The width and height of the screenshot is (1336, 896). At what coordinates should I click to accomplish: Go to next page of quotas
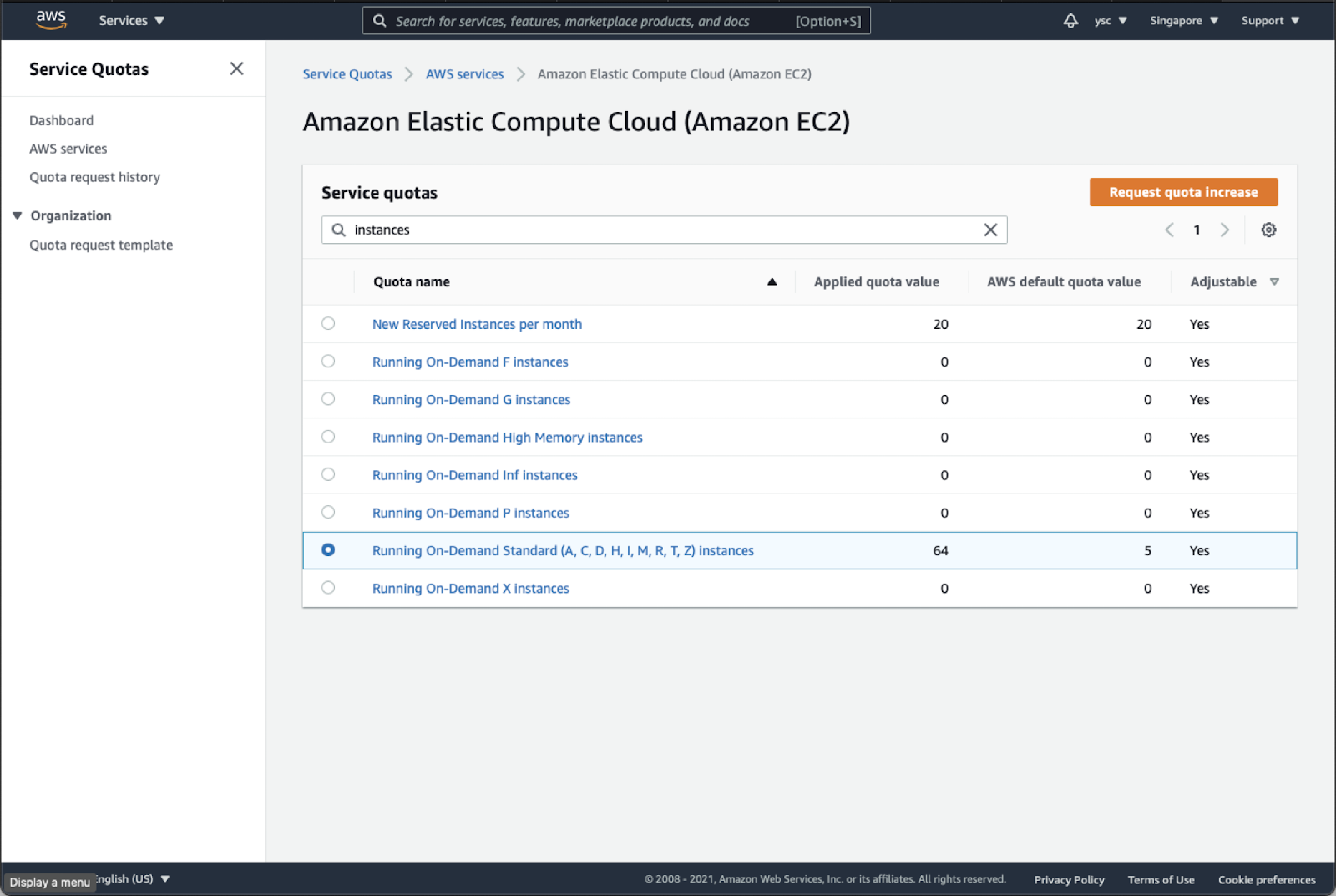pyautogui.click(x=1225, y=230)
